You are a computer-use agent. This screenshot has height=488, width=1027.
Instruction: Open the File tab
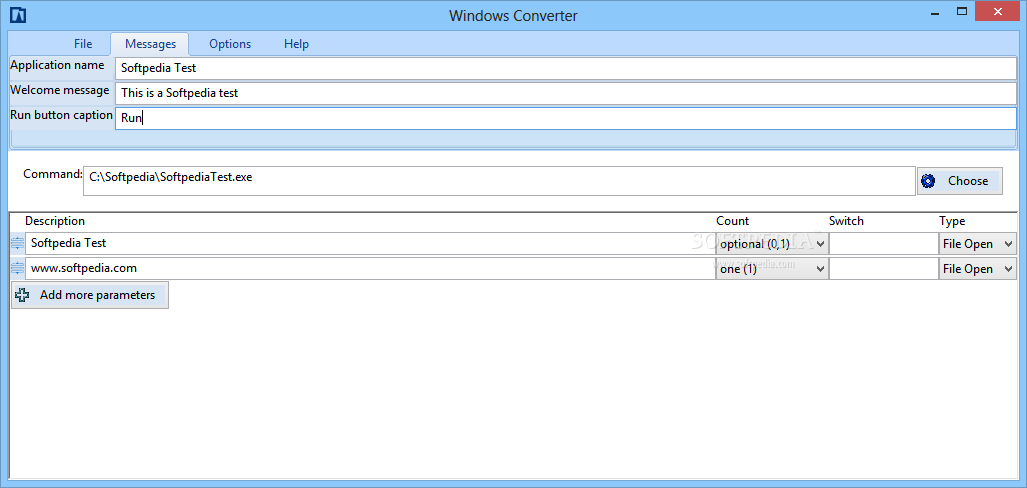[83, 44]
